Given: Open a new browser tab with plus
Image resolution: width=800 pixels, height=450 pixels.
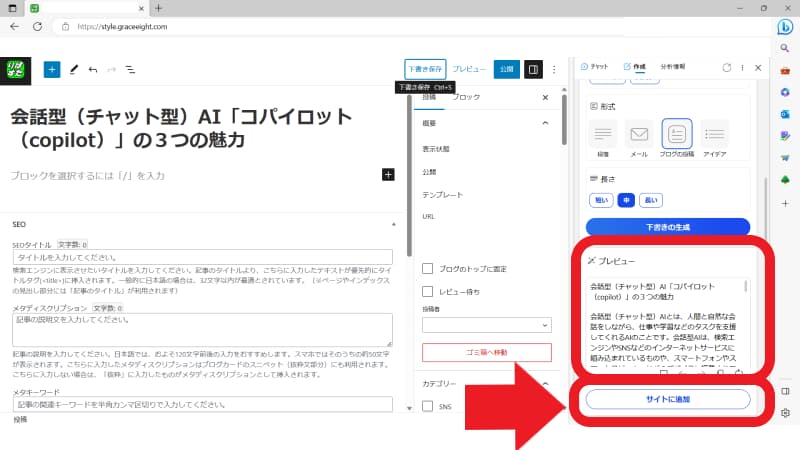Looking at the screenshot, I should pyautogui.click(x=159, y=8).
